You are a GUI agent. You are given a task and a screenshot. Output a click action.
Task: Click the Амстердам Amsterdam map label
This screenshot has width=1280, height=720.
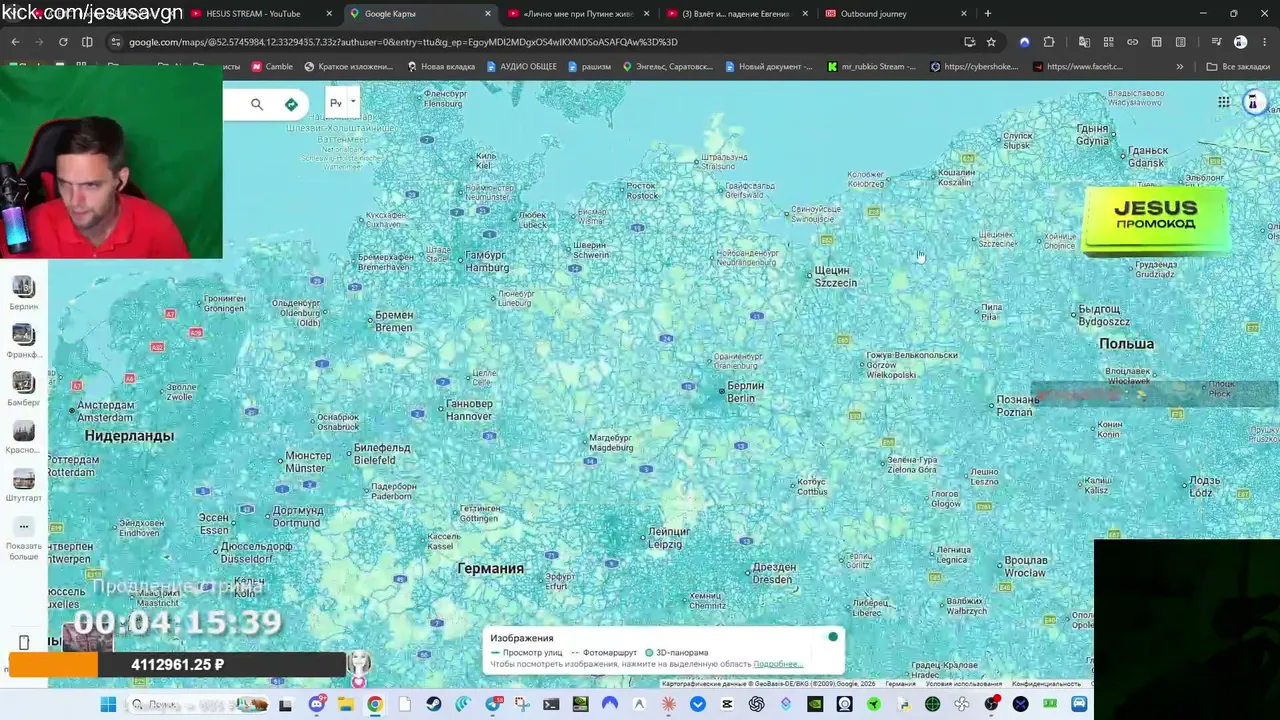point(106,411)
